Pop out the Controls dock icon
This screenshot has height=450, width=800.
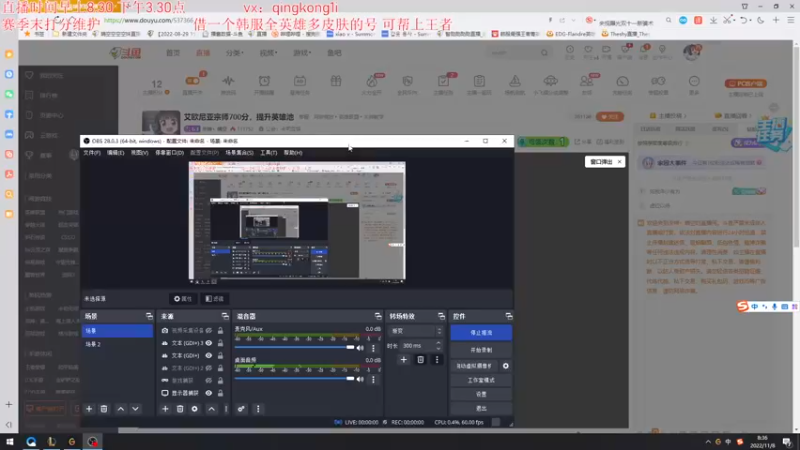(x=509, y=316)
